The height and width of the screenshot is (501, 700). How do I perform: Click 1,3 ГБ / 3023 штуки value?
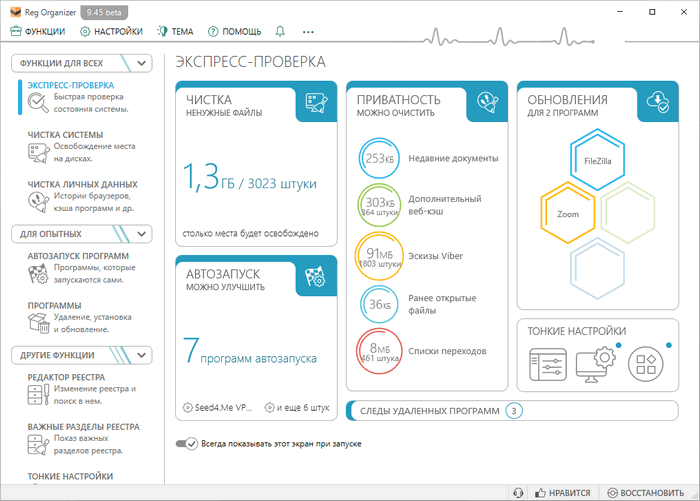click(x=250, y=178)
